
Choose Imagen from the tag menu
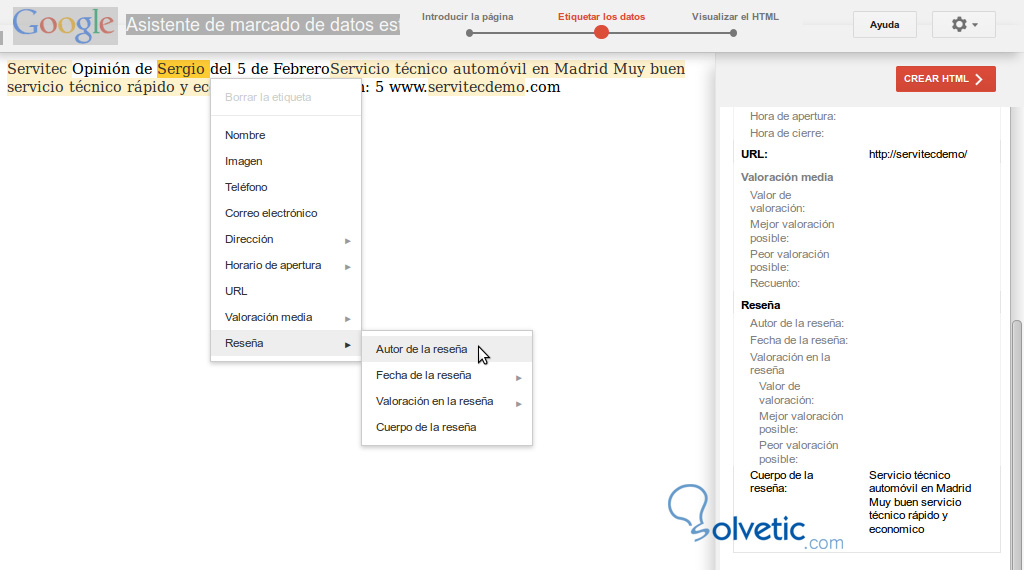point(285,161)
